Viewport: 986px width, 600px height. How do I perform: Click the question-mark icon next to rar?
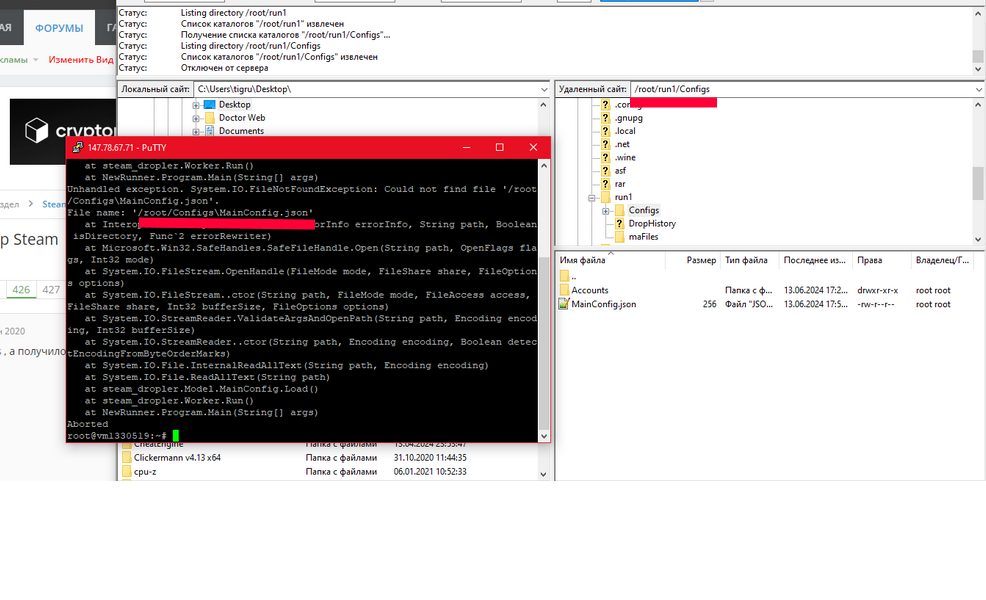tap(605, 184)
